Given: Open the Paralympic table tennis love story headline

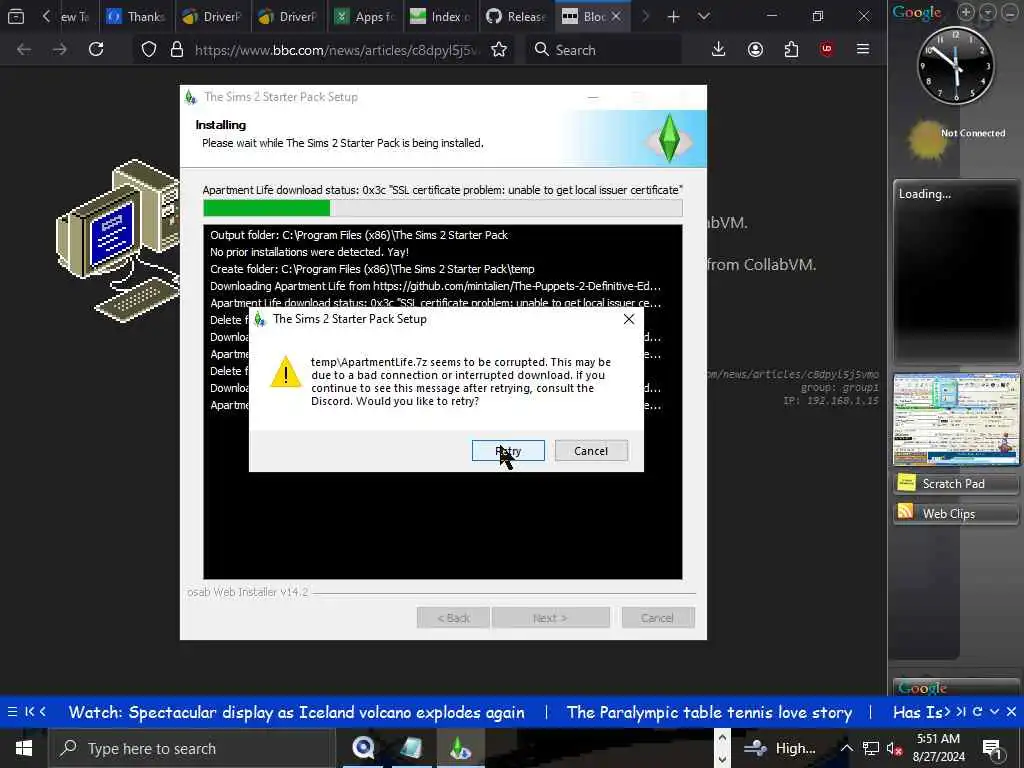Looking at the screenshot, I should pos(709,712).
